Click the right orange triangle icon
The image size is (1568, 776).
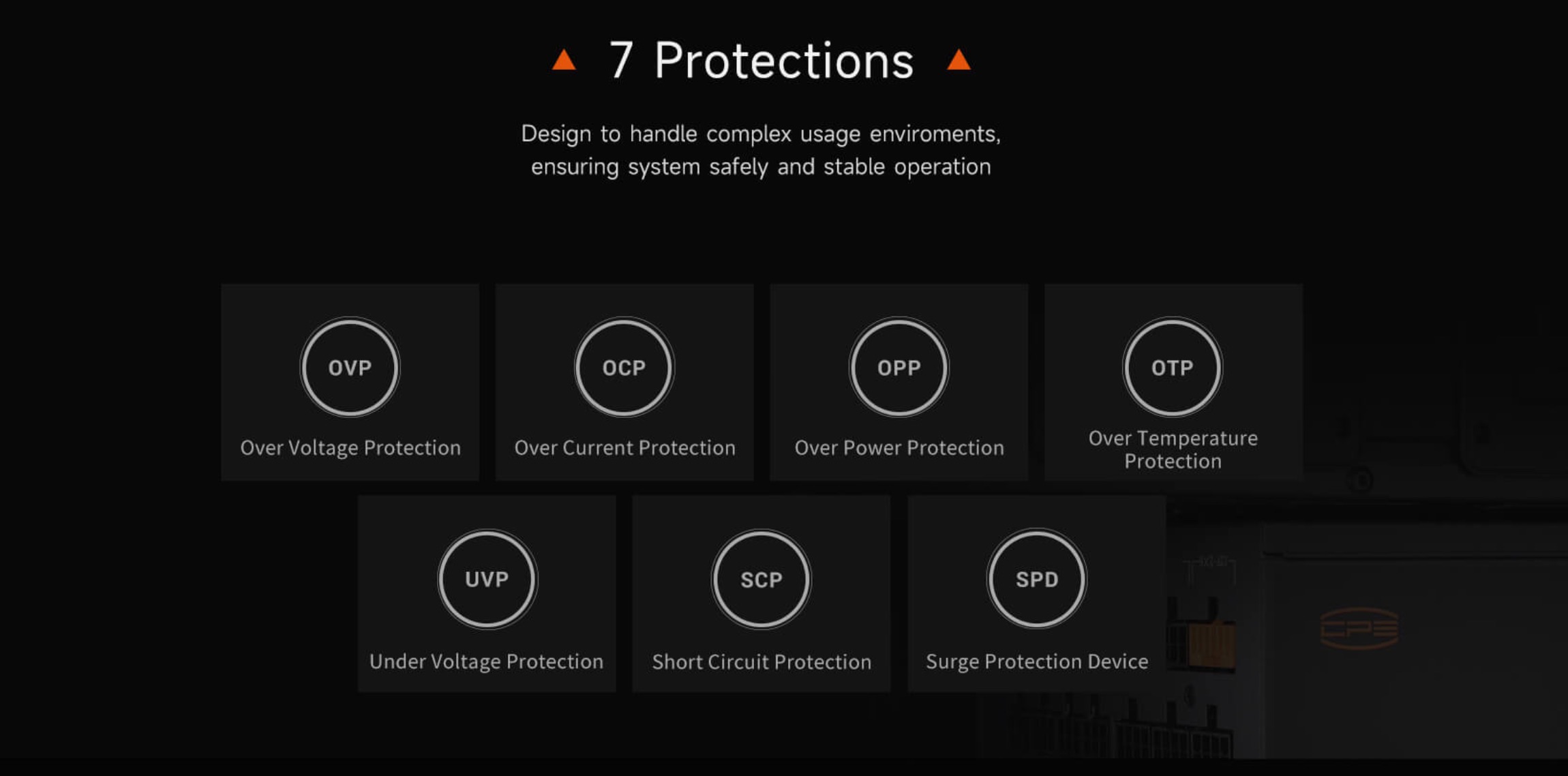(959, 60)
